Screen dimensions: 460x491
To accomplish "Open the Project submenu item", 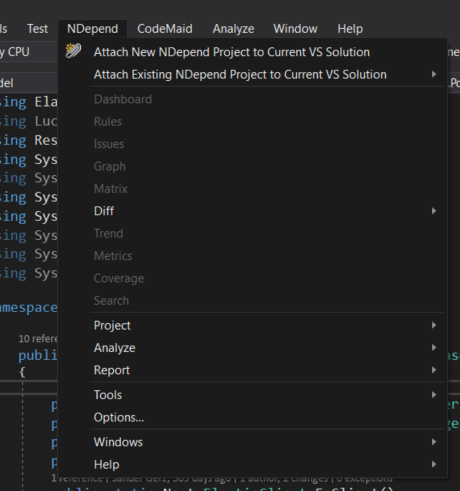I will 252,325.
